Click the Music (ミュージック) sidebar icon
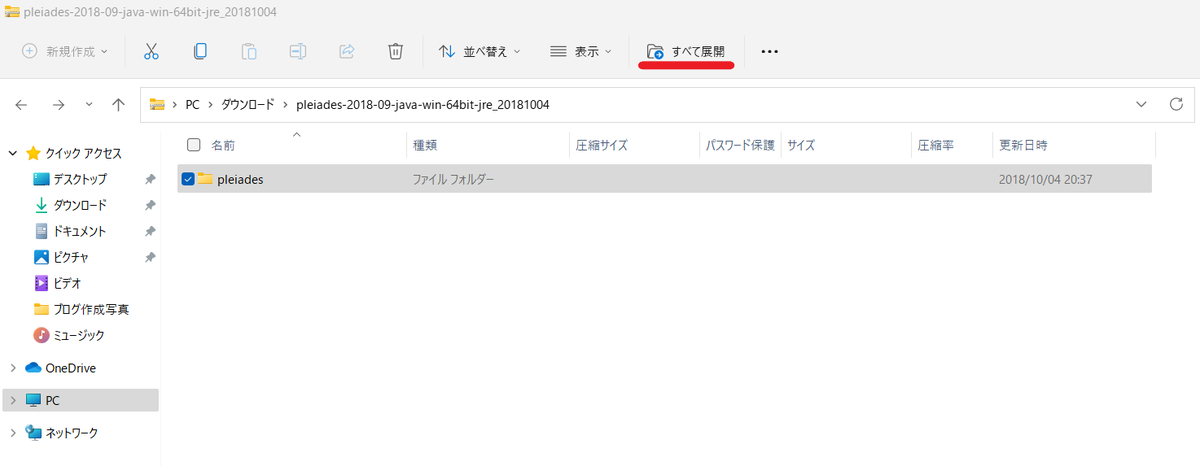Screen dimensions: 1200x466 (x=41, y=335)
